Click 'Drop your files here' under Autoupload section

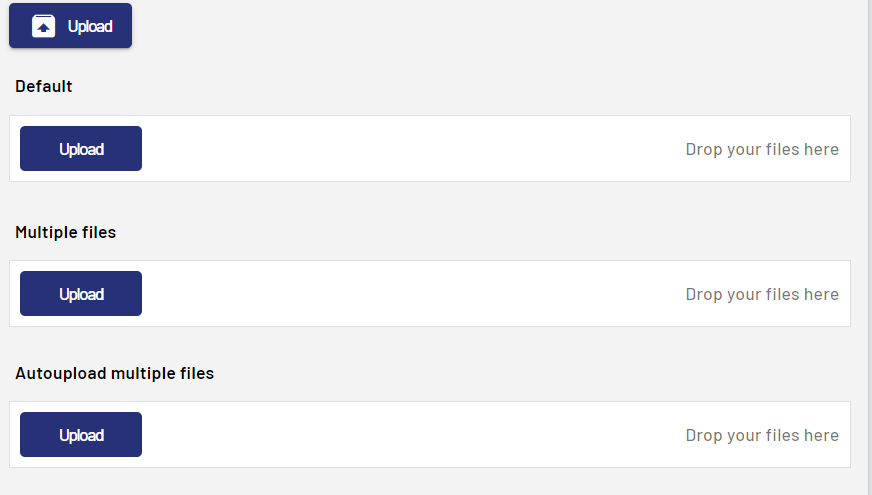762,435
